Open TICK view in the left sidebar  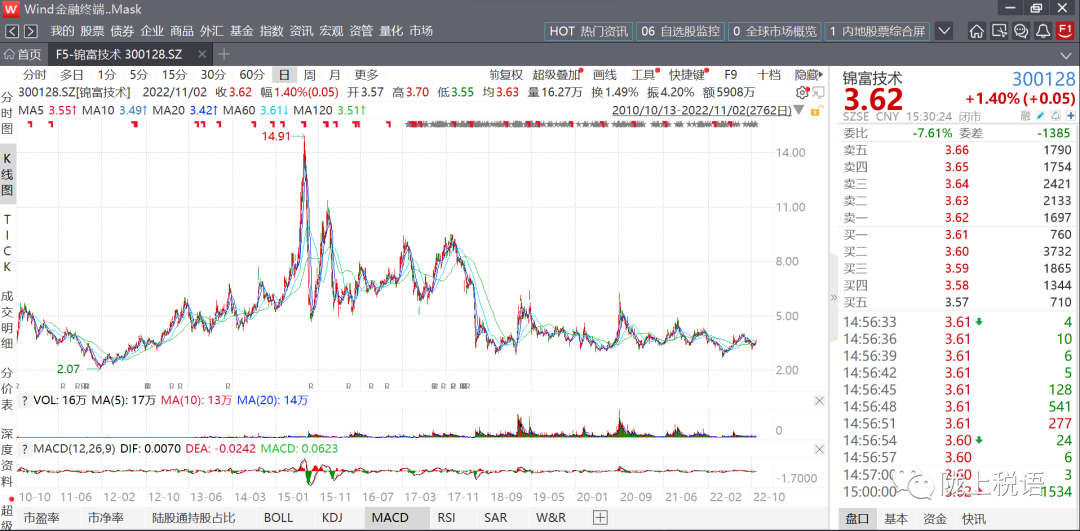(x=8, y=243)
